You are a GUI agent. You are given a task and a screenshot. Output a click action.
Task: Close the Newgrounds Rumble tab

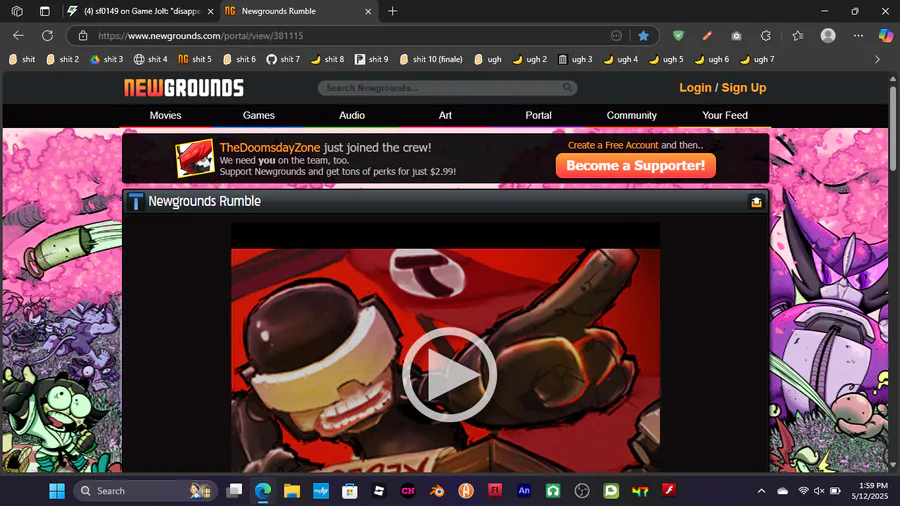[368, 11]
